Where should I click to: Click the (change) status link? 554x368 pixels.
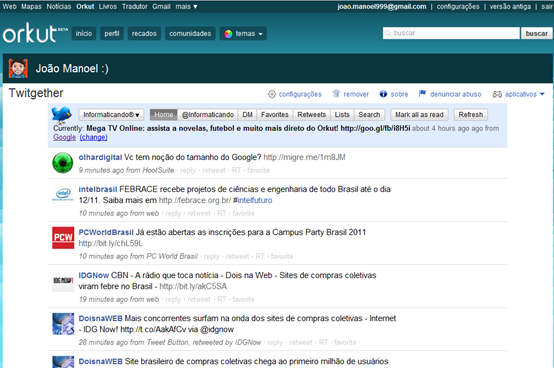tap(93, 137)
